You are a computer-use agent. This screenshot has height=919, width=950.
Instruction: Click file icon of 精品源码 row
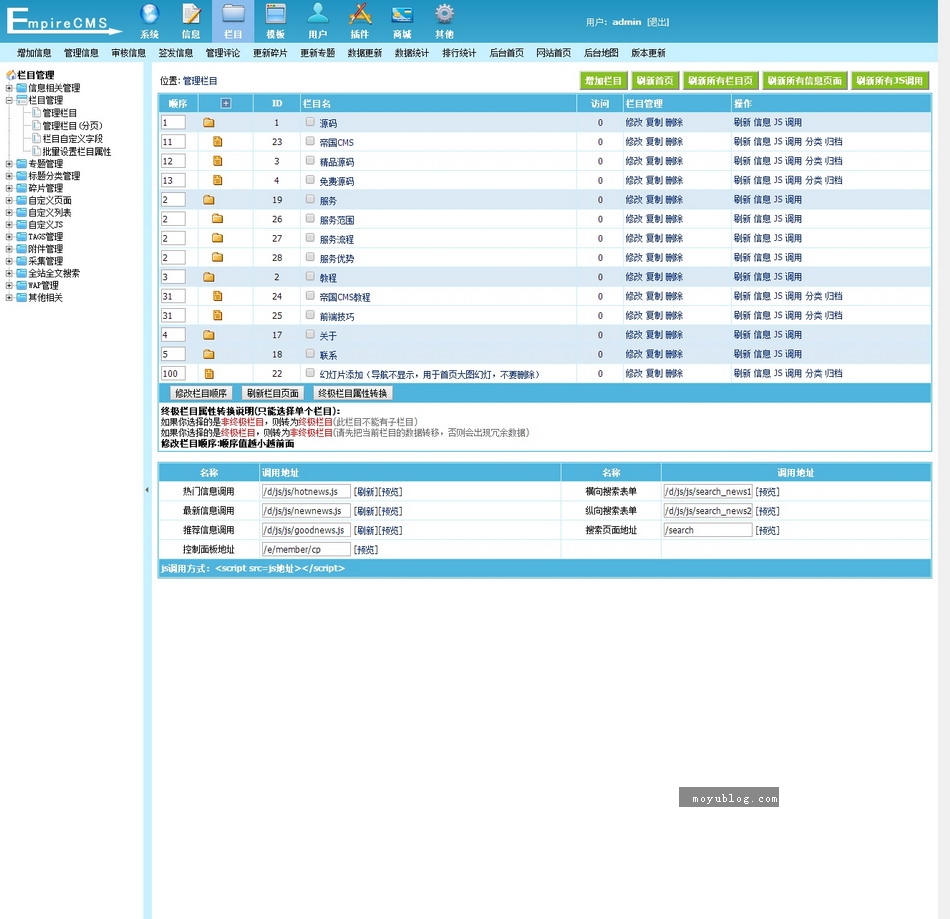218,161
